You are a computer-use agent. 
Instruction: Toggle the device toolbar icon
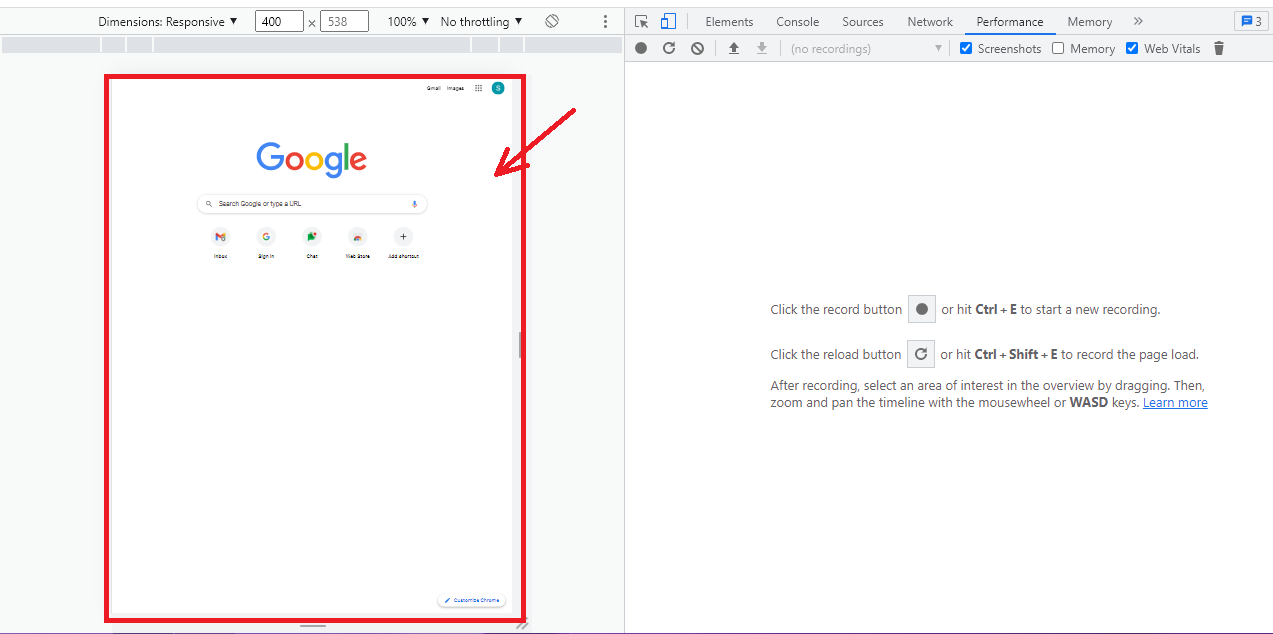tap(668, 21)
